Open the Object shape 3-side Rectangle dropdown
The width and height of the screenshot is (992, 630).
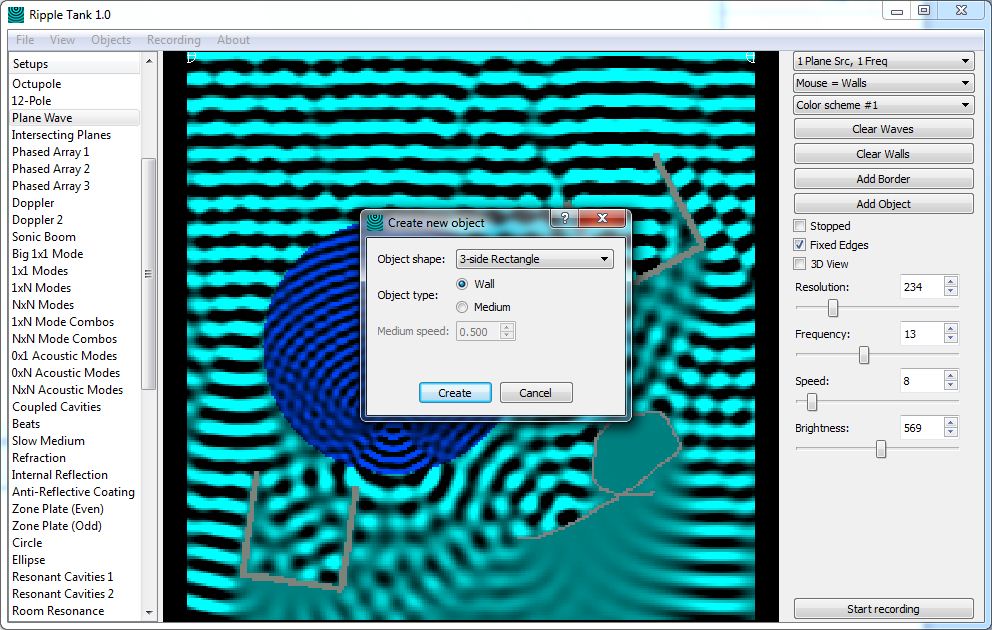(535, 259)
